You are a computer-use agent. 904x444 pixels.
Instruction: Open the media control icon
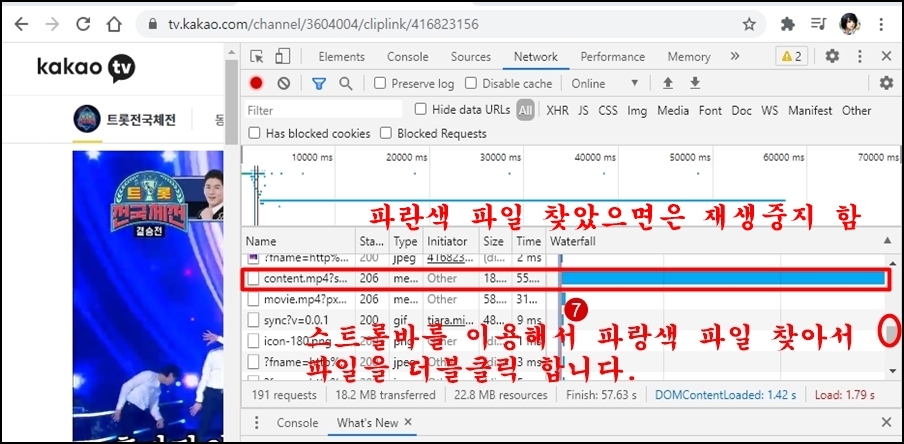818,24
